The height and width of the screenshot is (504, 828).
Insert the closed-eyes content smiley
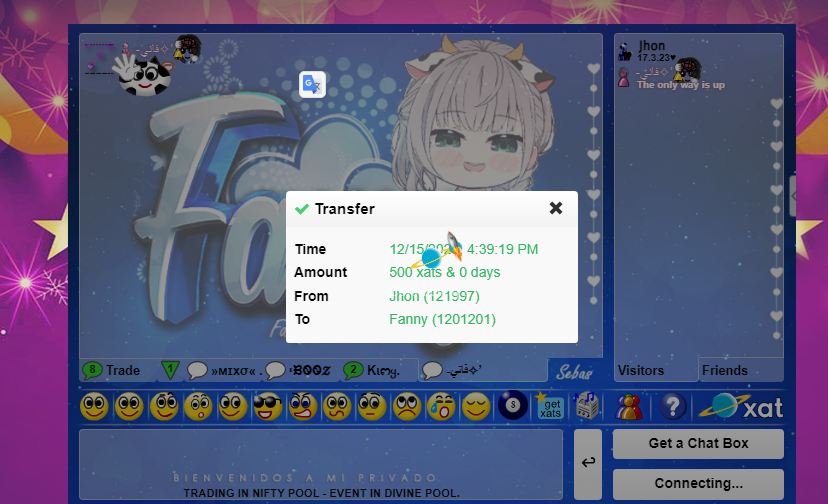[476, 407]
